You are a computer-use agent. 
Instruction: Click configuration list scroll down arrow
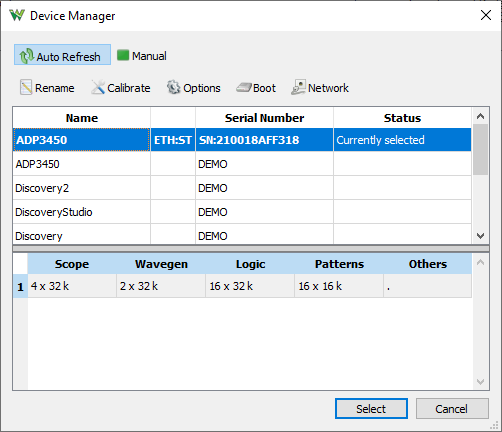(x=480, y=382)
